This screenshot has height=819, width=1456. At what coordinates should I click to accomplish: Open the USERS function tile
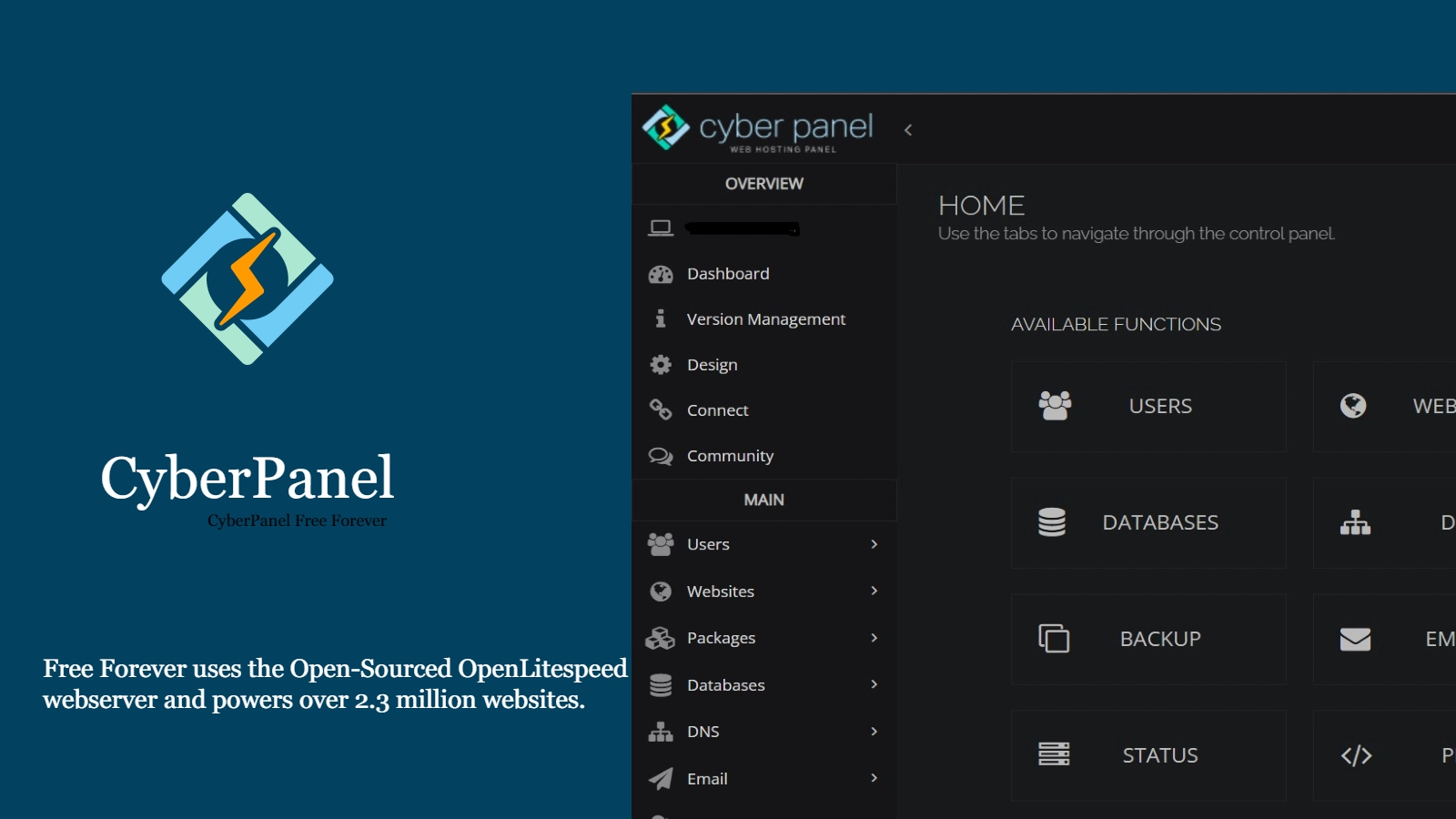click(1148, 406)
